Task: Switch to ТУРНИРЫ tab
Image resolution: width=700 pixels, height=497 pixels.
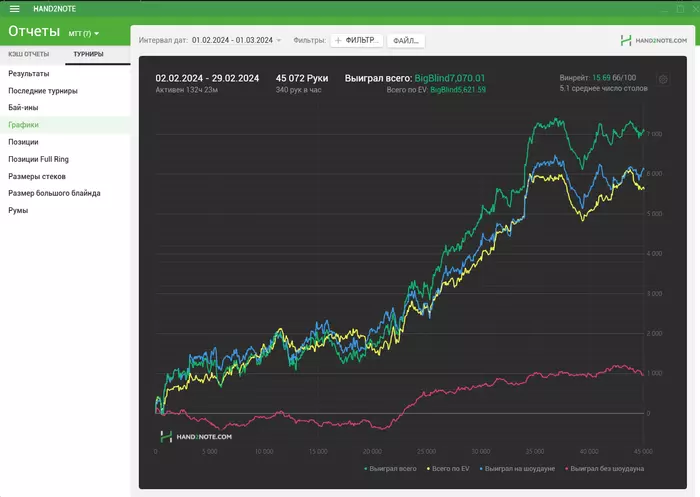Action: pos(88,54)
